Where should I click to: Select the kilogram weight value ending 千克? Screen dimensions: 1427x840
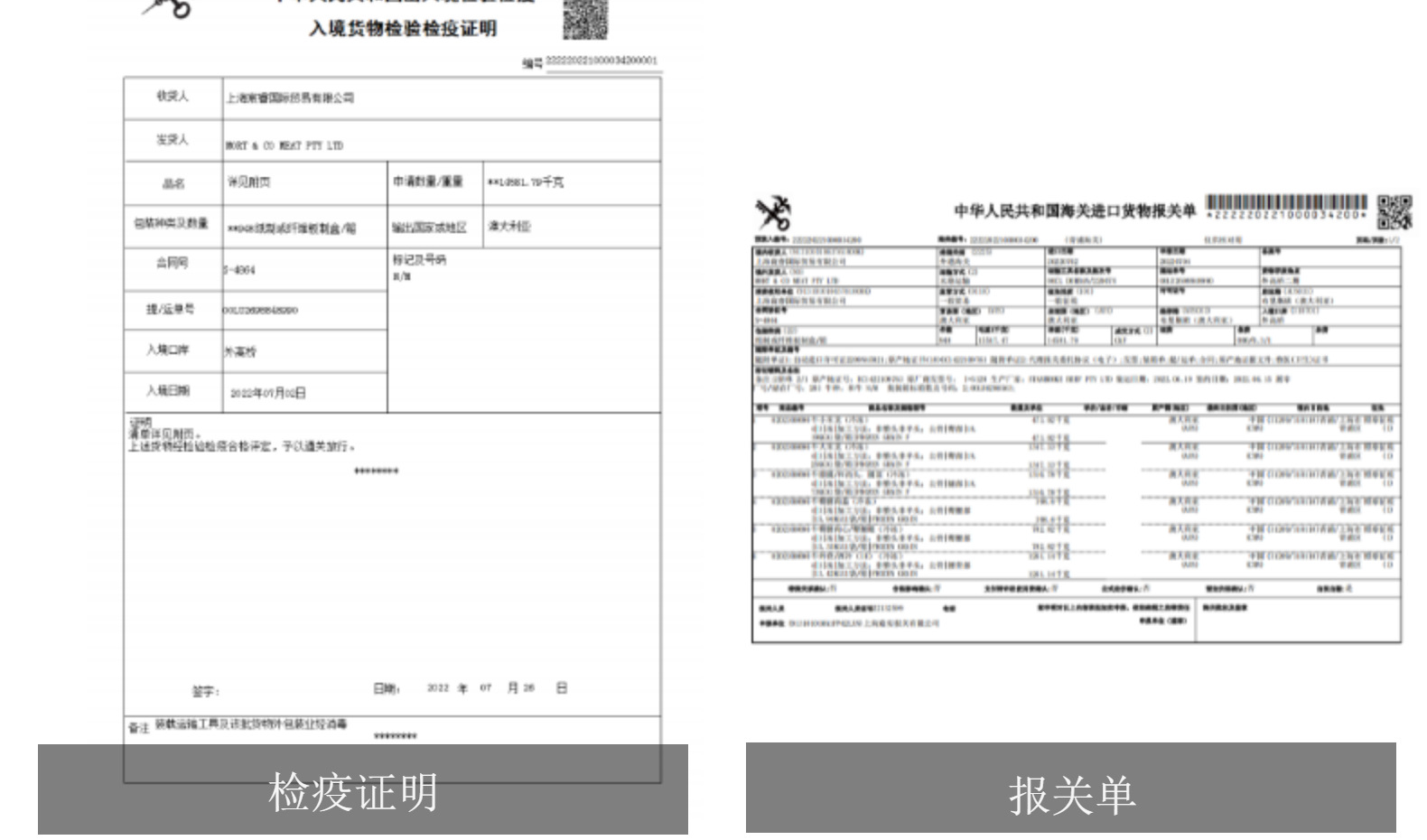coord(526,183)
